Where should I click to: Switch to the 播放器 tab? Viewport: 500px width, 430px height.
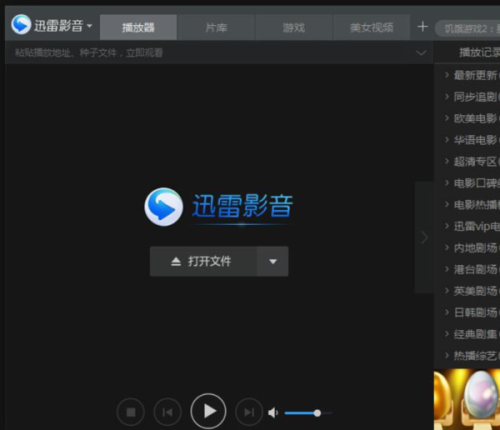[138, 27]
